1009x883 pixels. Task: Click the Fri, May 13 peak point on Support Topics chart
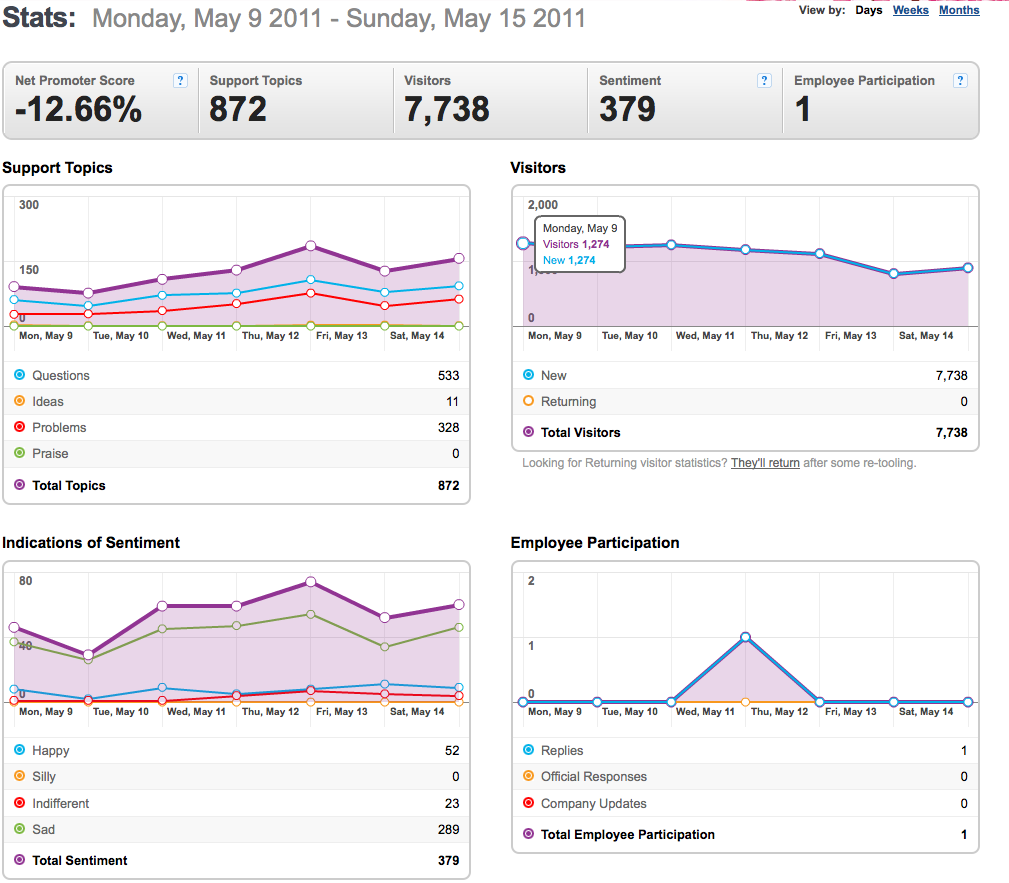pos(311,246)
